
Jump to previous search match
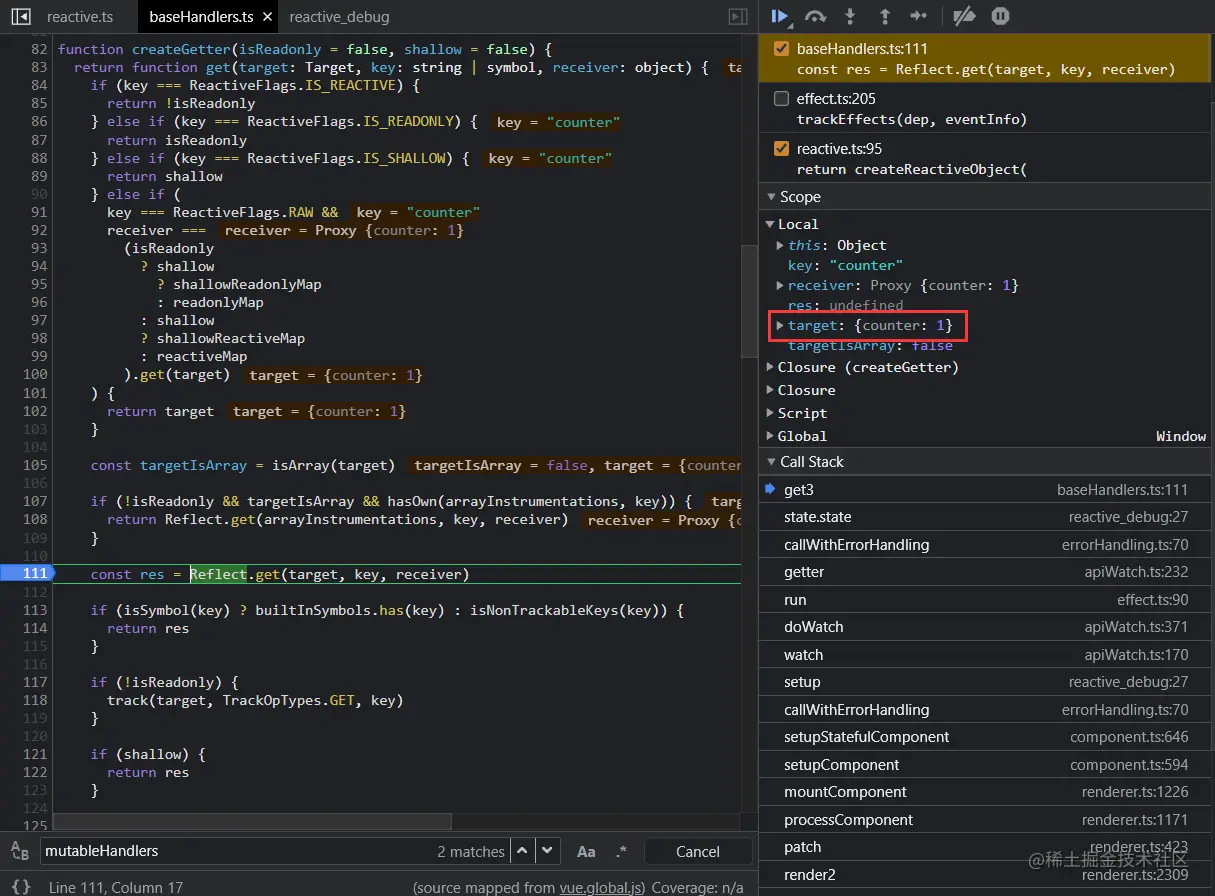click(x=521, y=851)
